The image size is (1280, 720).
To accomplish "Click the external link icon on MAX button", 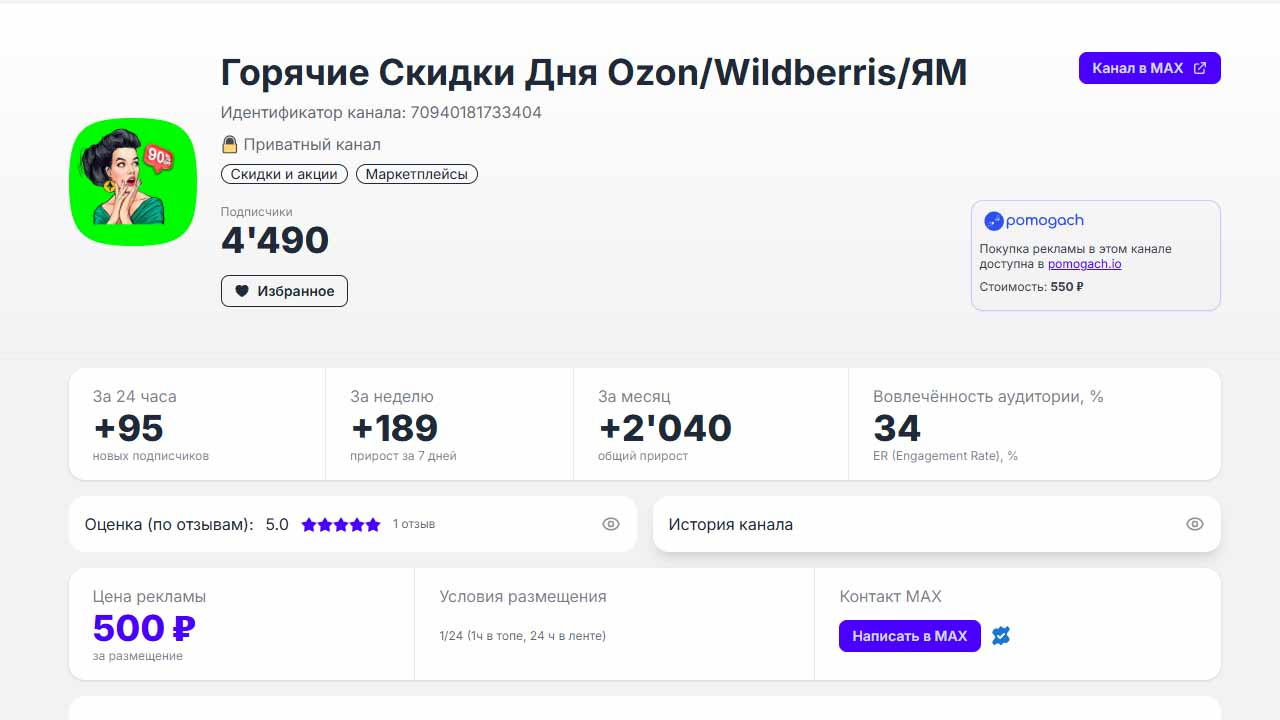I will click(1200, 68).
